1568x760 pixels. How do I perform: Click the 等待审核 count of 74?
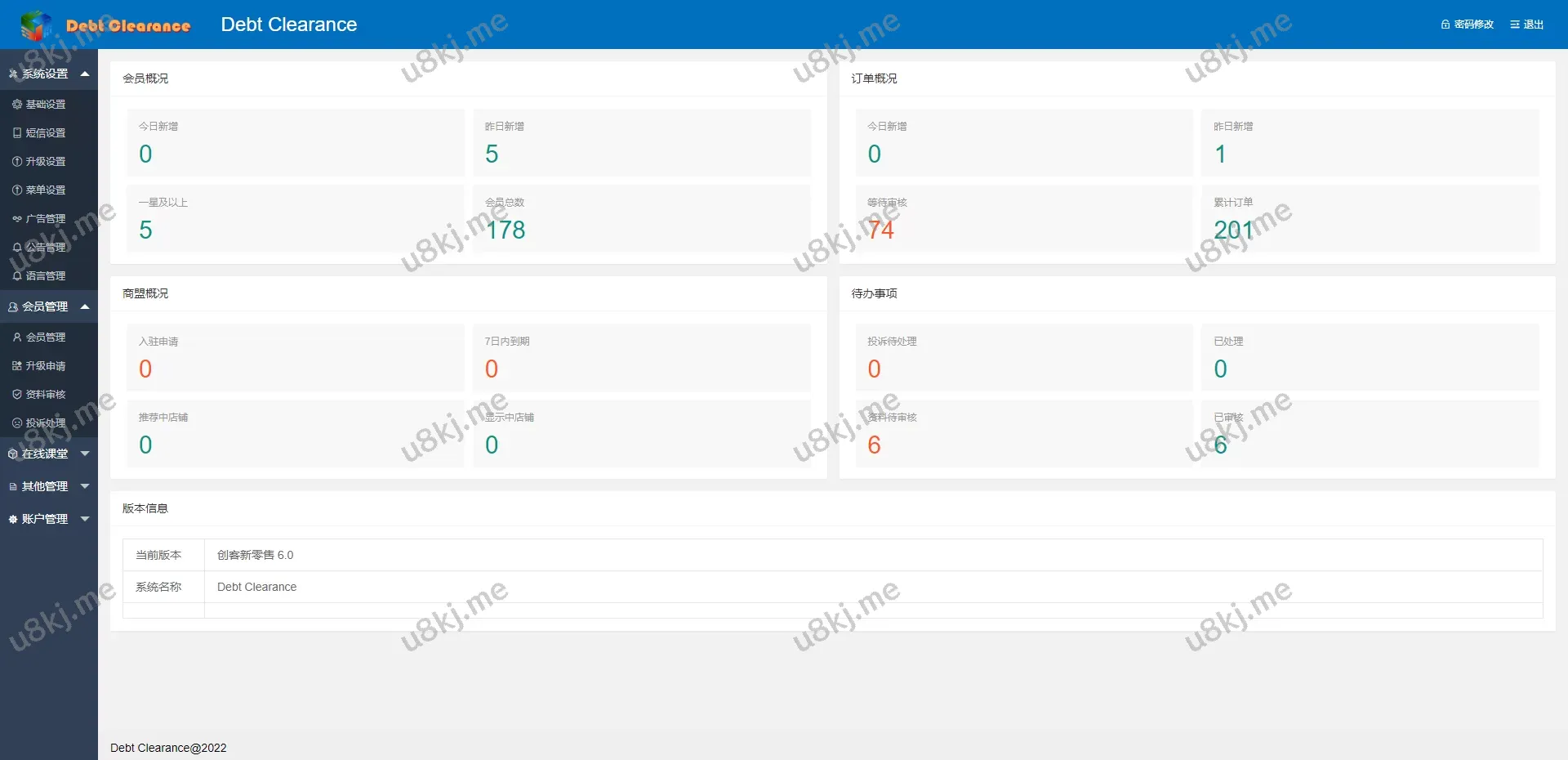[880, 230]
